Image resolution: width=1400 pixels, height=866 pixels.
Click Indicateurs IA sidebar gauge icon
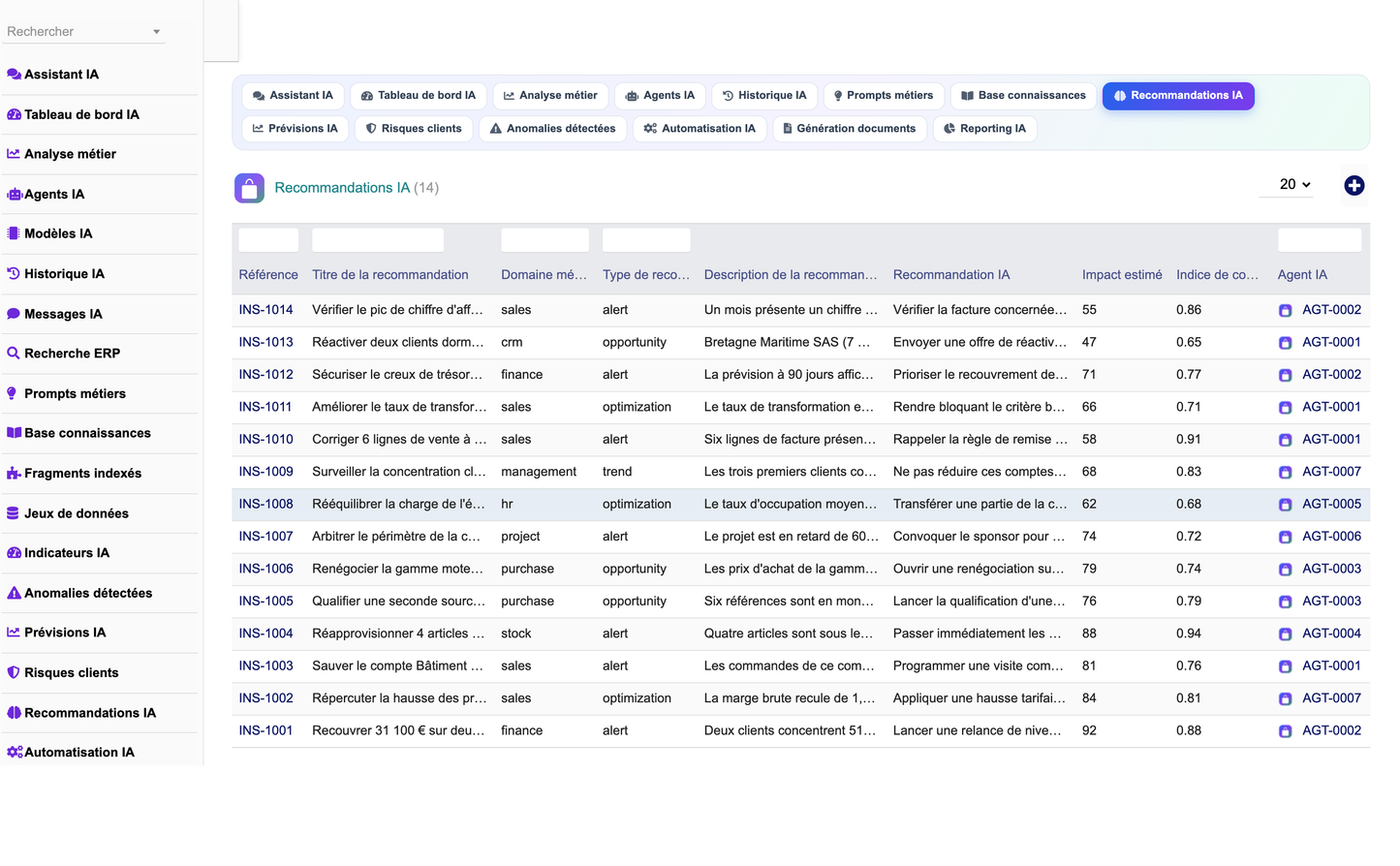coord(14,553)
